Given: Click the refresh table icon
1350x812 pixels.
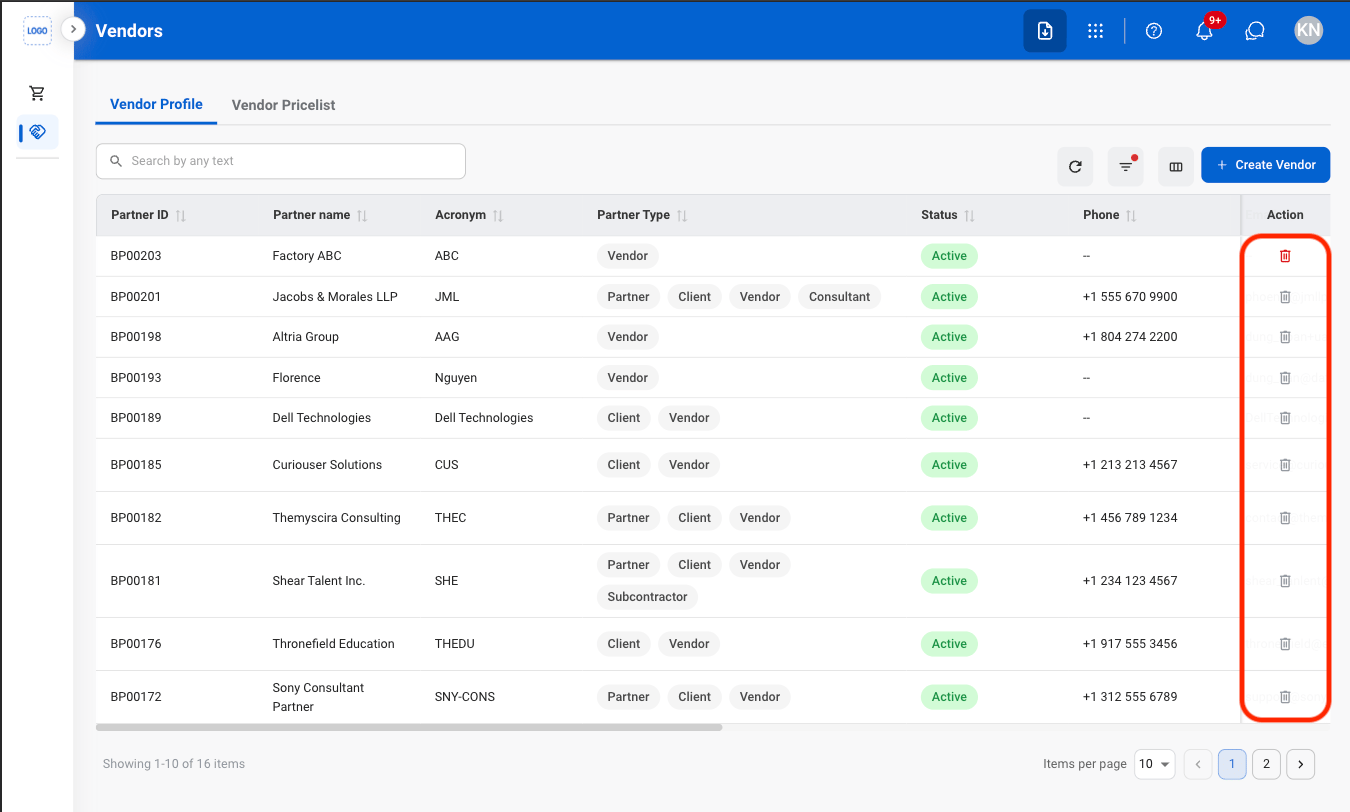Looking at the screenshot, I should 1075,166.
